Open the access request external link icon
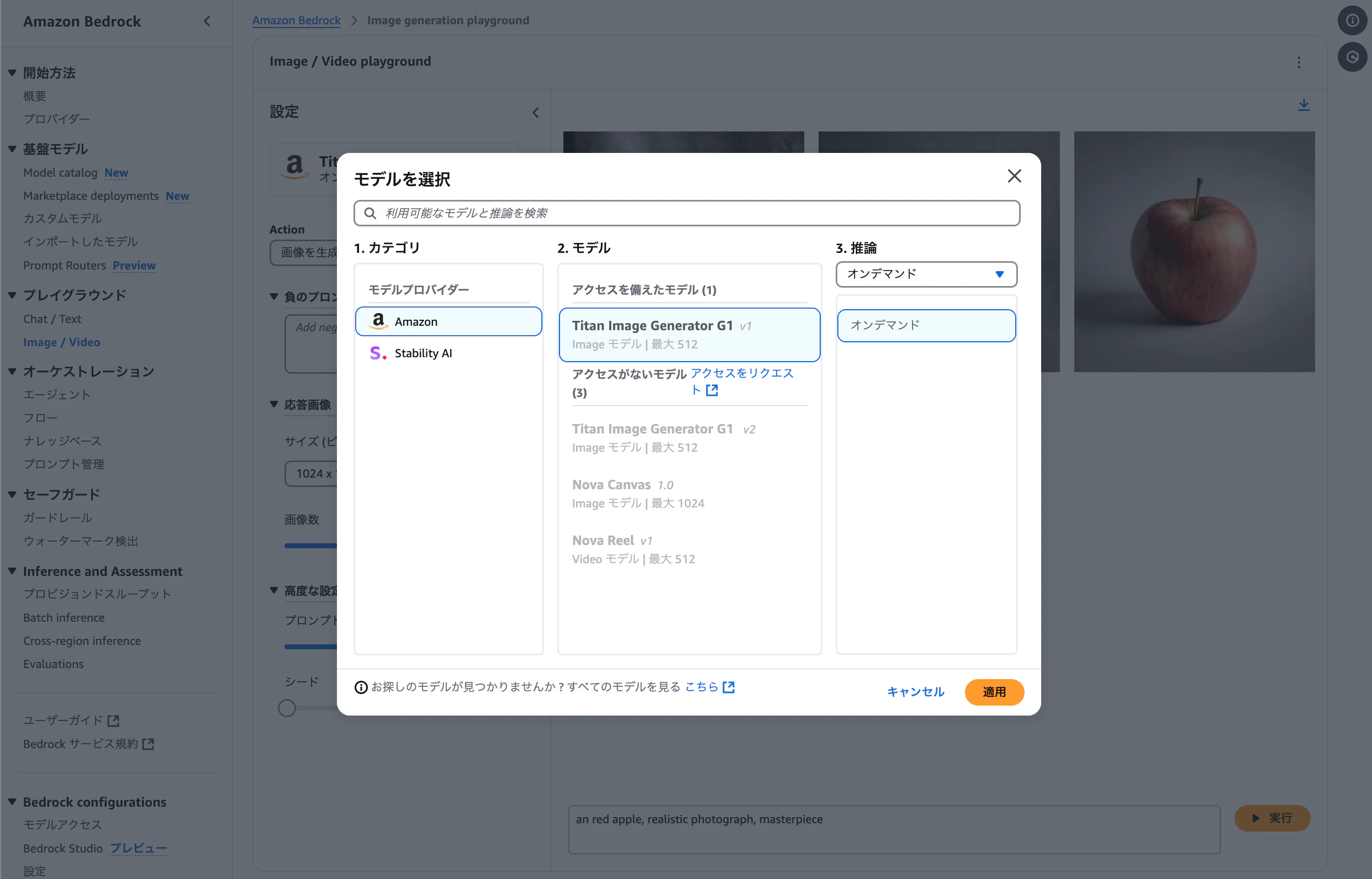1372x879 pixels. coord(712,390)
